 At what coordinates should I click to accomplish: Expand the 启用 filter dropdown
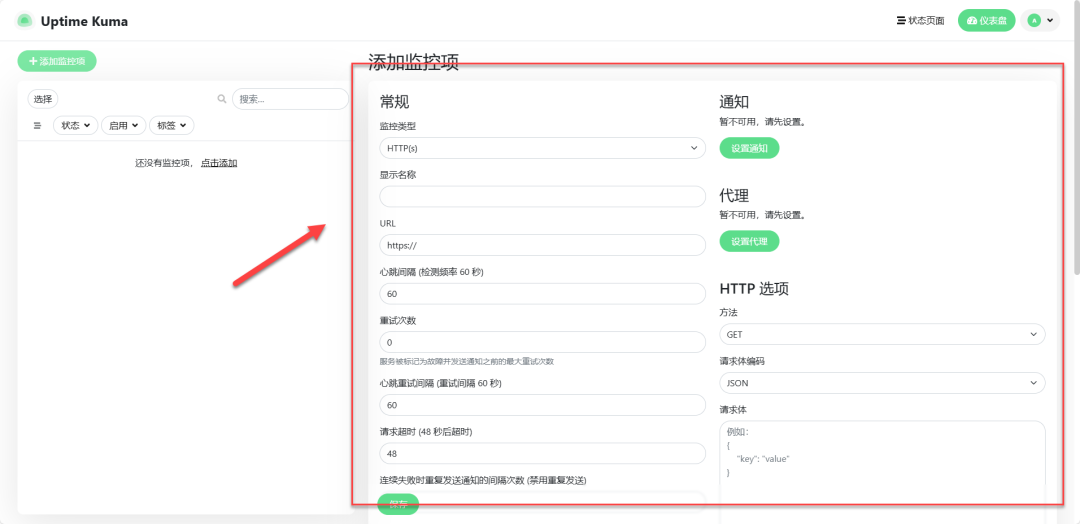pos(123,126)
